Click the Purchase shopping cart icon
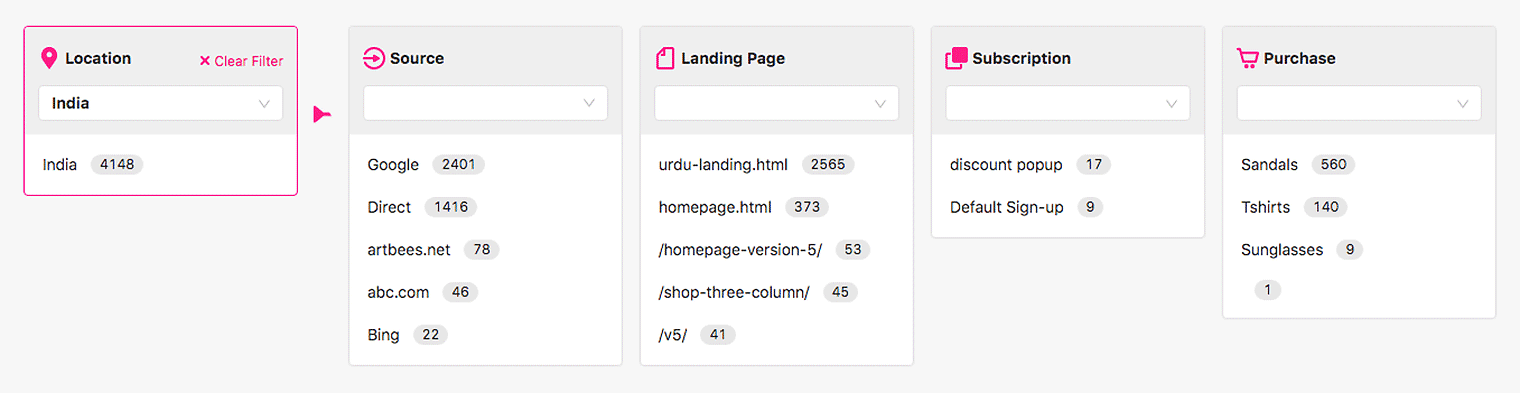 (x=1247, y=59)
